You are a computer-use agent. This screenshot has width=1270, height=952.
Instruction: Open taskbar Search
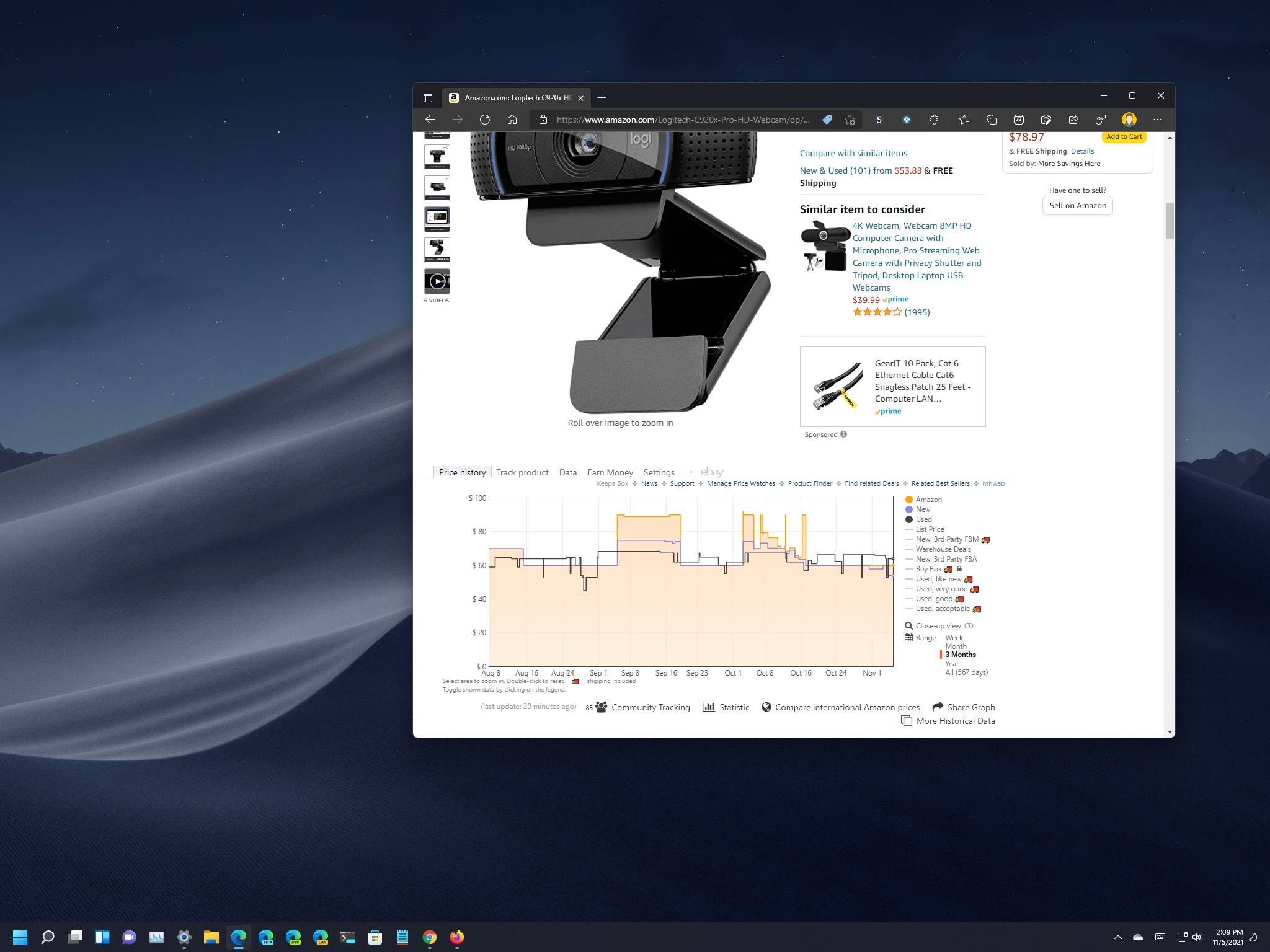click(47, 937)
